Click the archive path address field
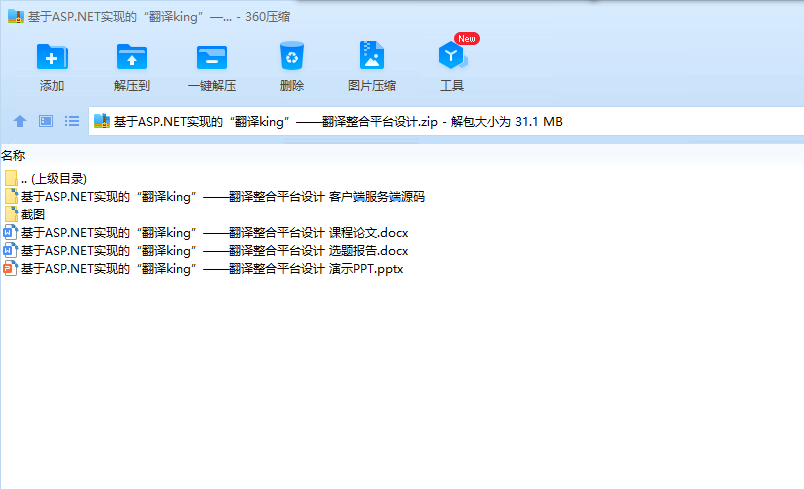The height and width of the screenshot is (489, 804). 446,121
